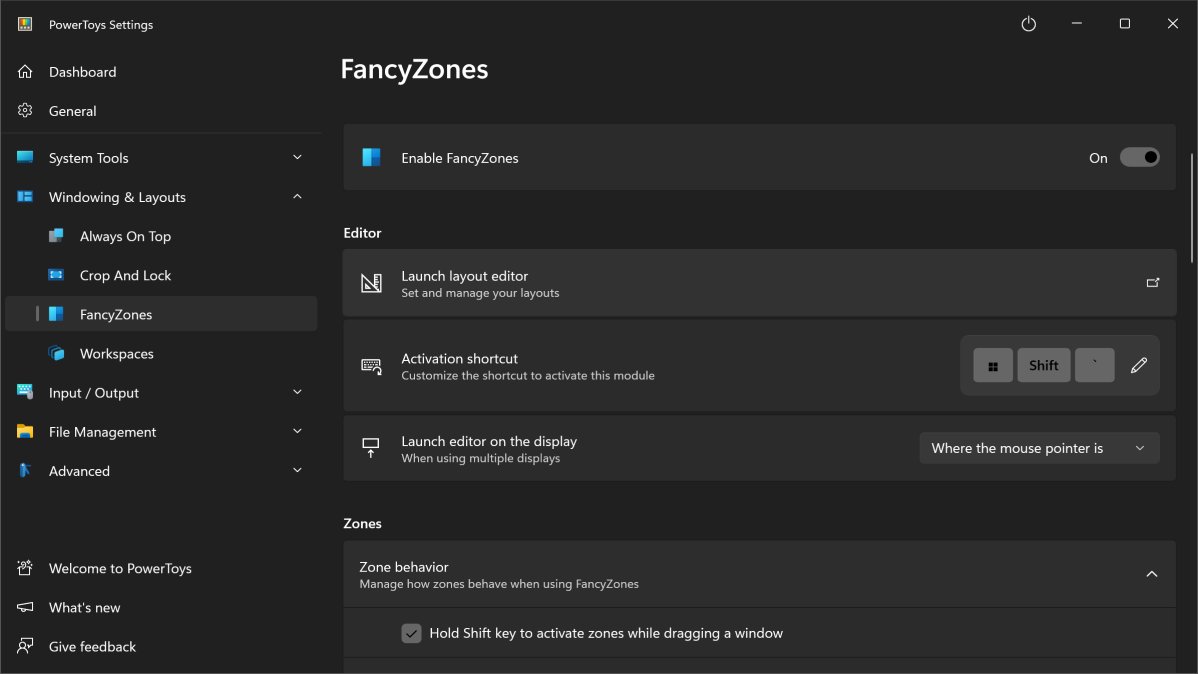Select the Crop And Lock icon
1198x674 pixels.
[57, 276]
